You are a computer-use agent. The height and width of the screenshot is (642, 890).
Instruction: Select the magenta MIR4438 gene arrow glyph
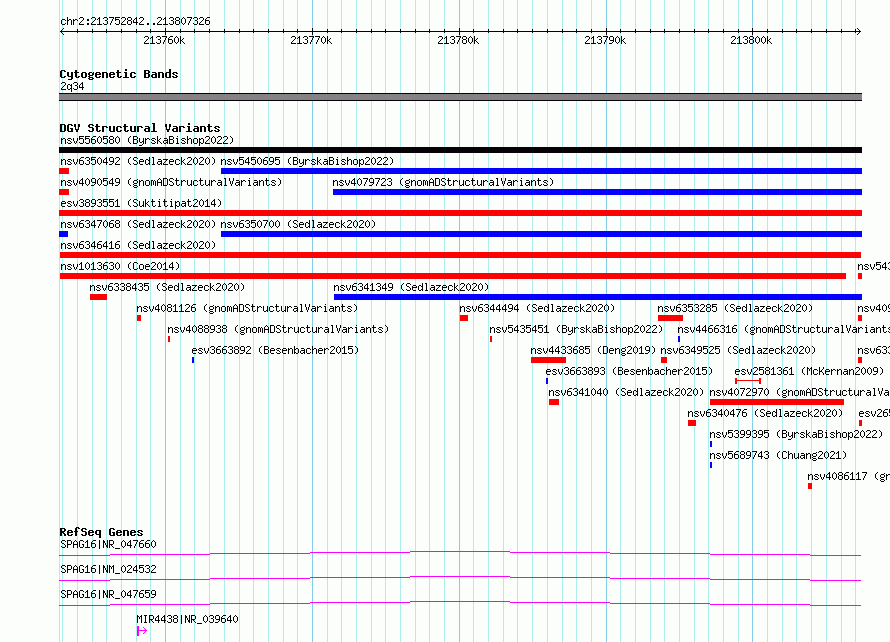(x=142, y=631)
